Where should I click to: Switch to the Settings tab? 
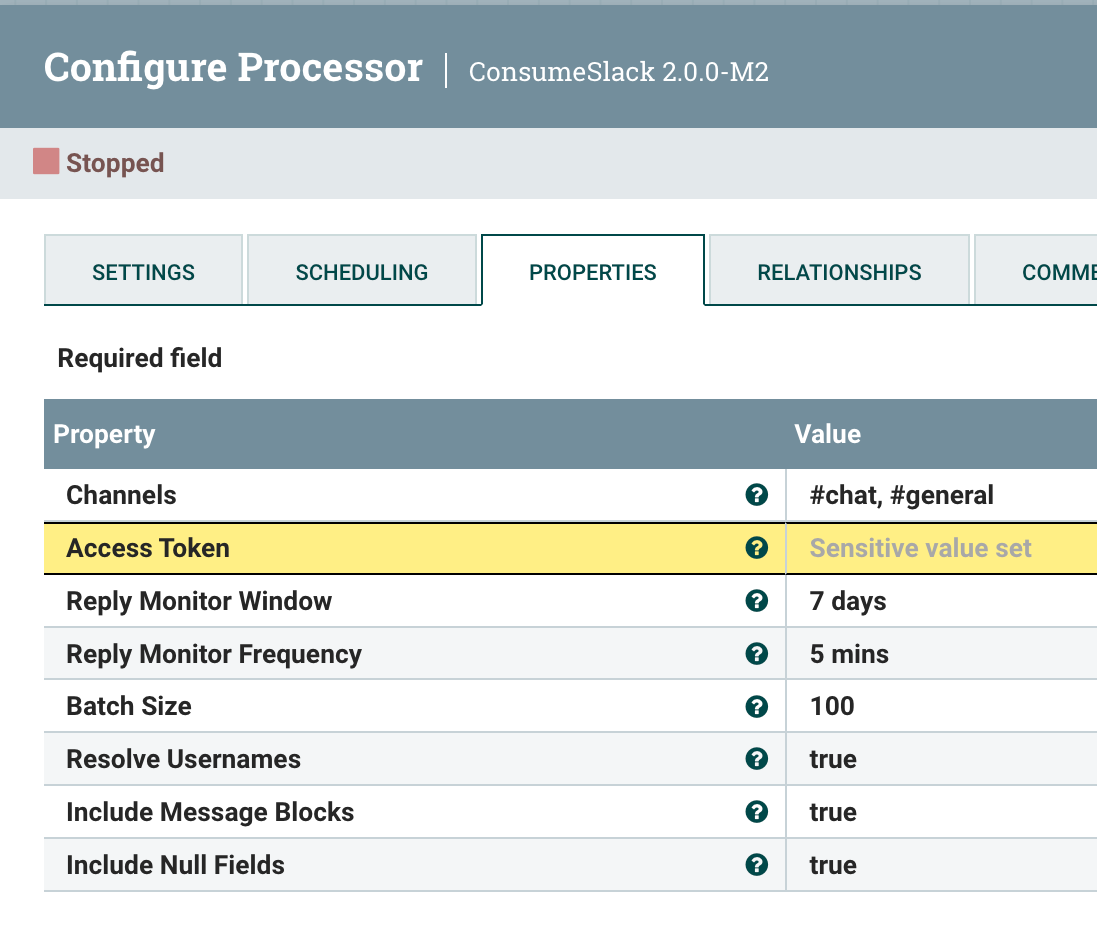pyautogui.click(x=143, y=271)
